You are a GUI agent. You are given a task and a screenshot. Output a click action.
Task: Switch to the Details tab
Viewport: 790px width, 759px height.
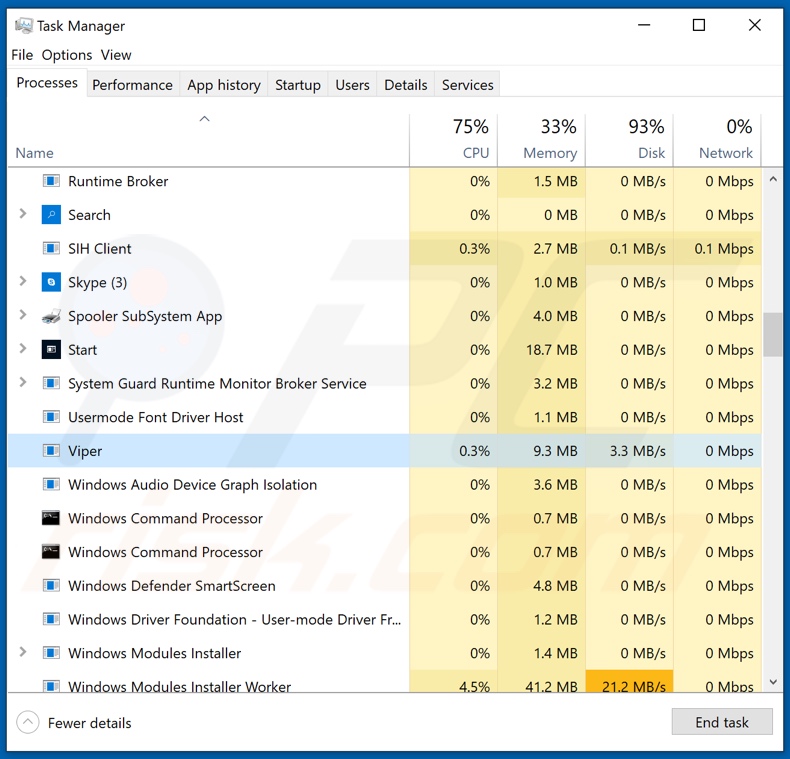click(406, 85)
